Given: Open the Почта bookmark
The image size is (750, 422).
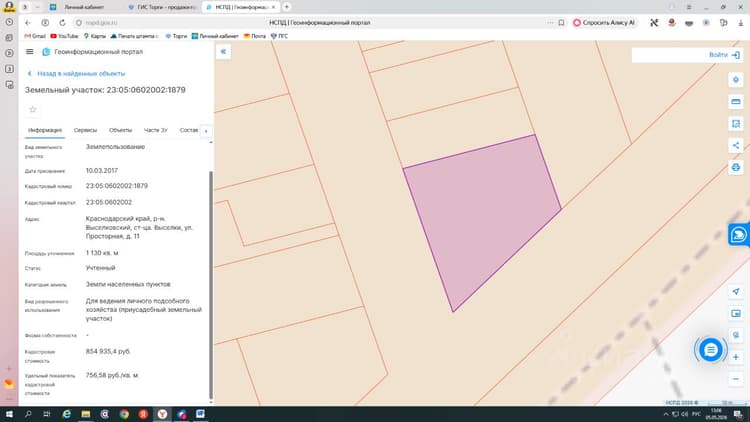Looking at the screenshot, I should [x=254, y=36].
